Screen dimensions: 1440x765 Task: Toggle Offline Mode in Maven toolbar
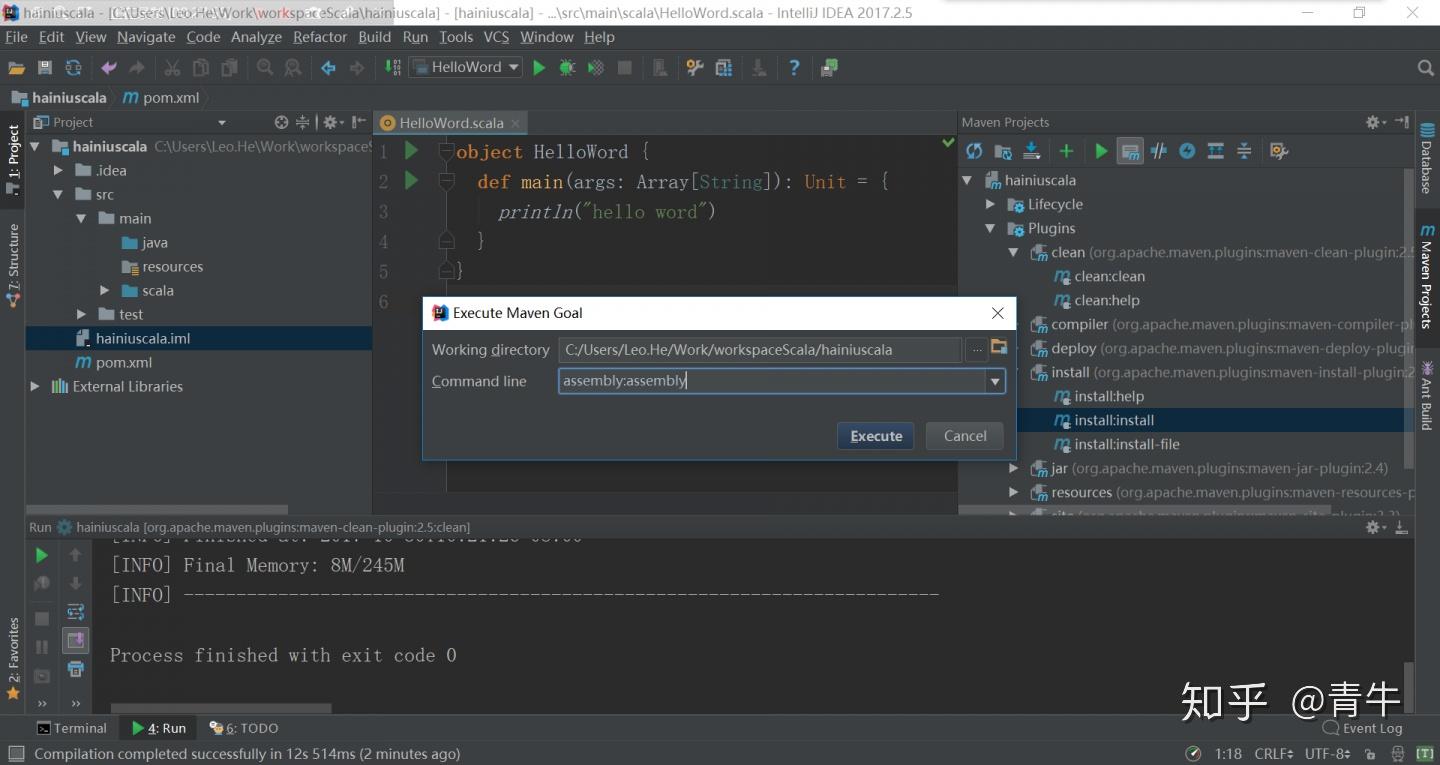(x=1159, y=151)
